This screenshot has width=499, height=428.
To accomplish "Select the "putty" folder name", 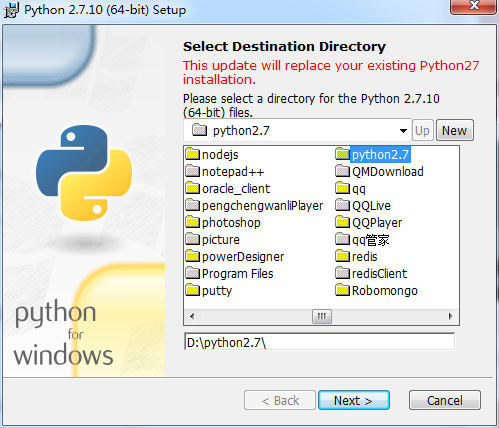I will coord(217,291).
